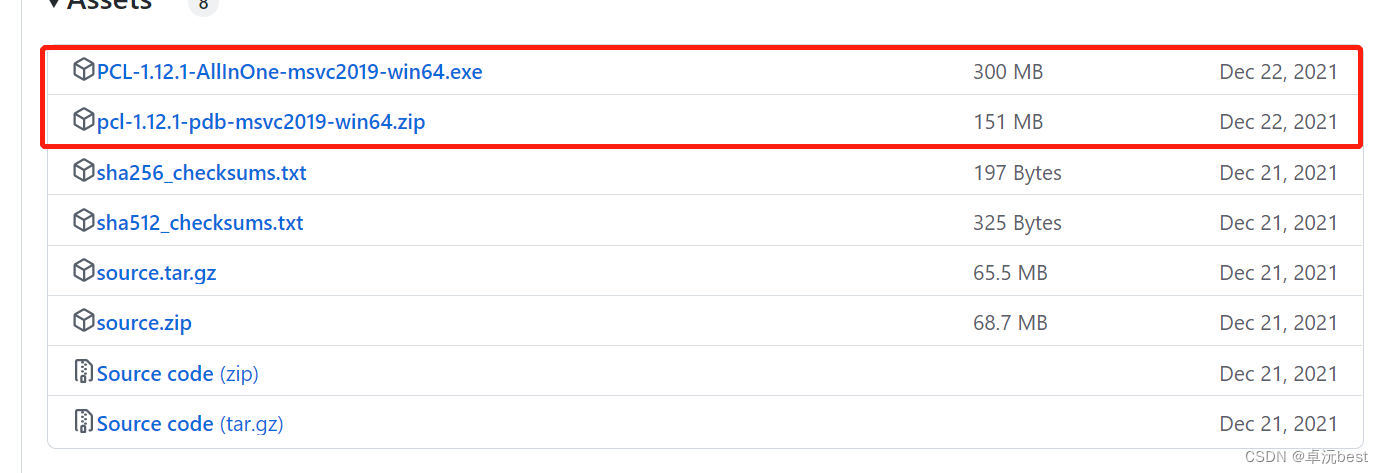Download pcl-1.12.1-pdb-msvc2019-win64.zip
The width and height of the screenshot is (1383, 473).
tap(261, 122)
